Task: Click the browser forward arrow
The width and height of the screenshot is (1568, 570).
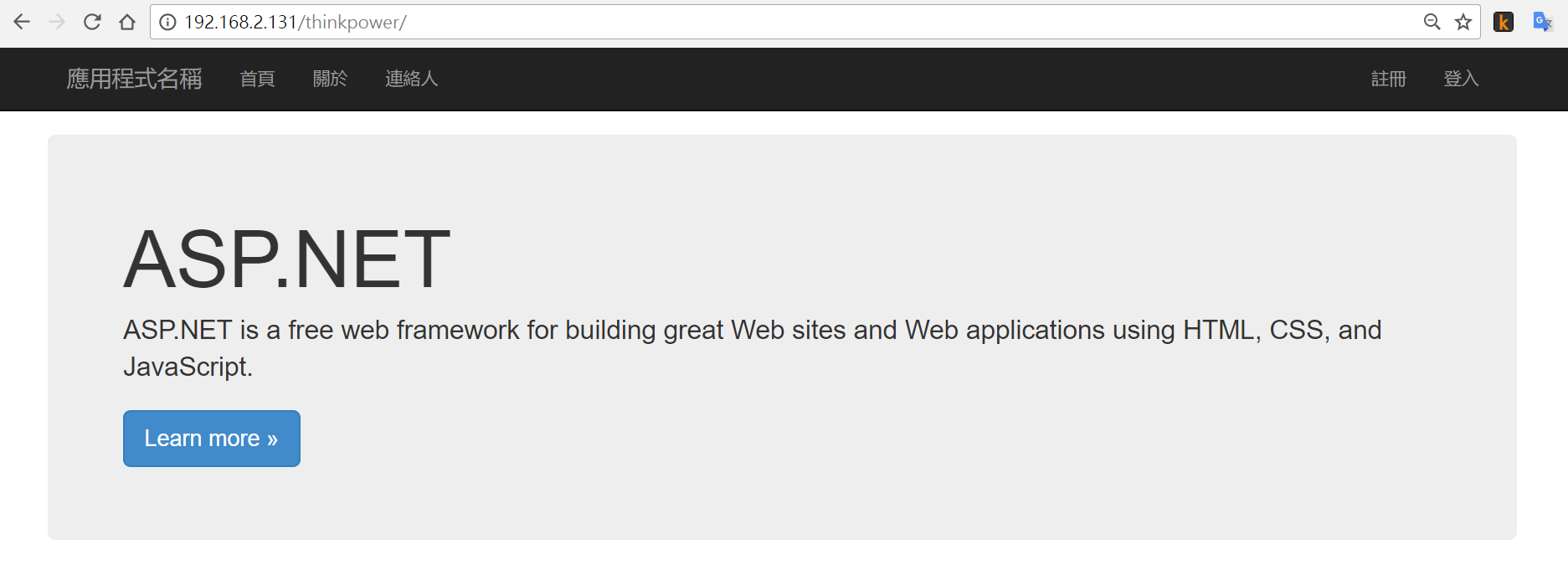Action: [57, 22]
